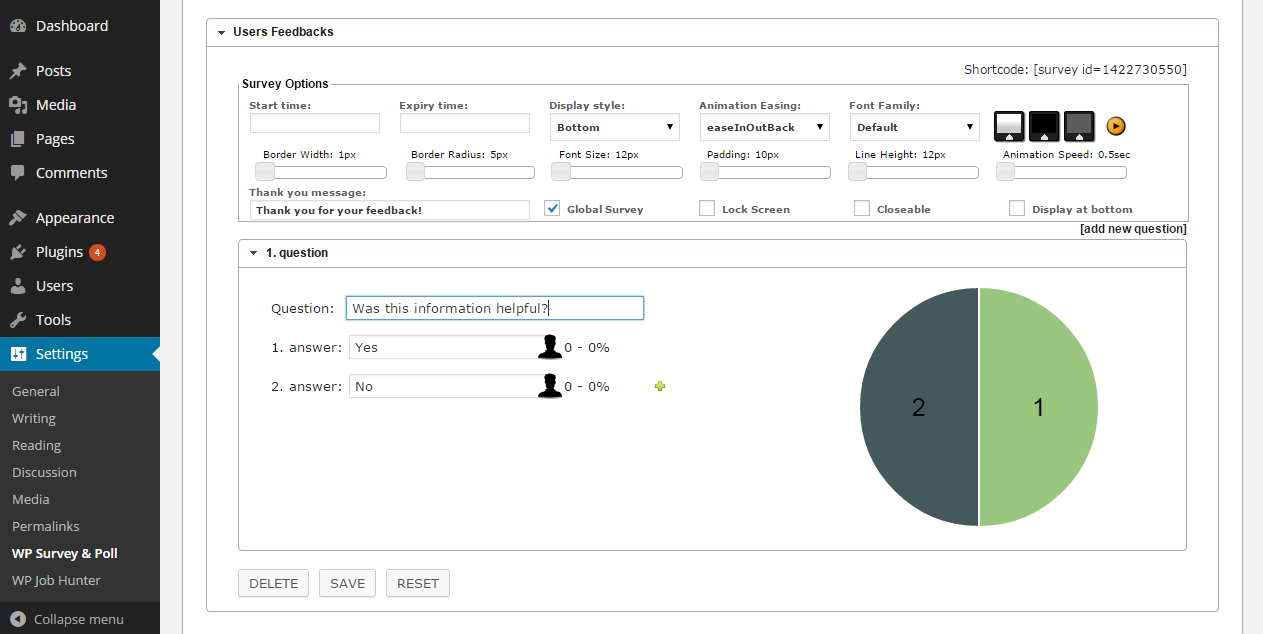Tick the Closeable checkbox
The width and height of the screenshot is (1263, 634).
862,208
